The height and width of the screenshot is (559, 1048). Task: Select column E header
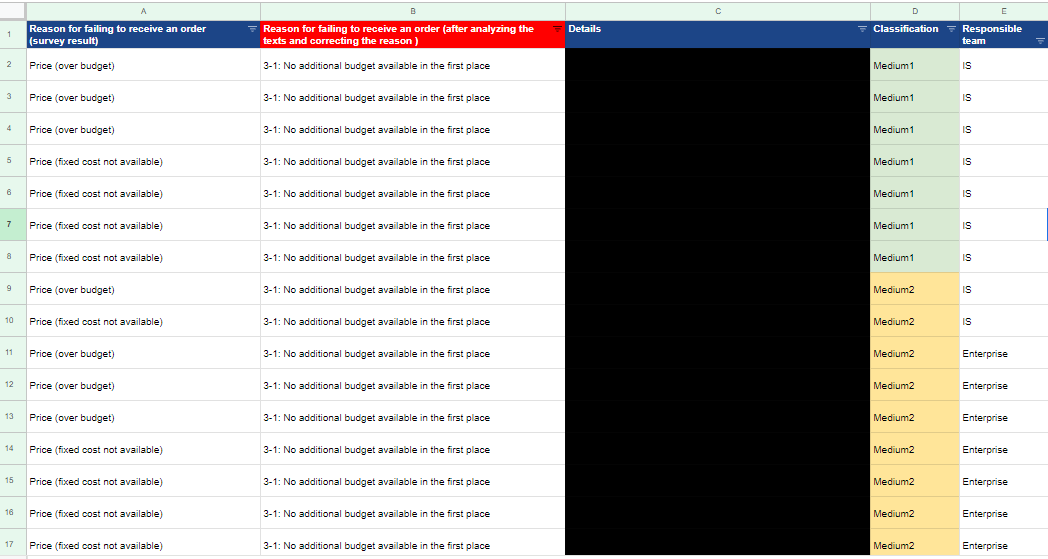(1004, 11)
